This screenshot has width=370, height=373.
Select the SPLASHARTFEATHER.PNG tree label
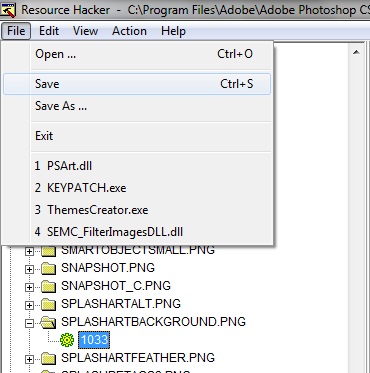138,358
